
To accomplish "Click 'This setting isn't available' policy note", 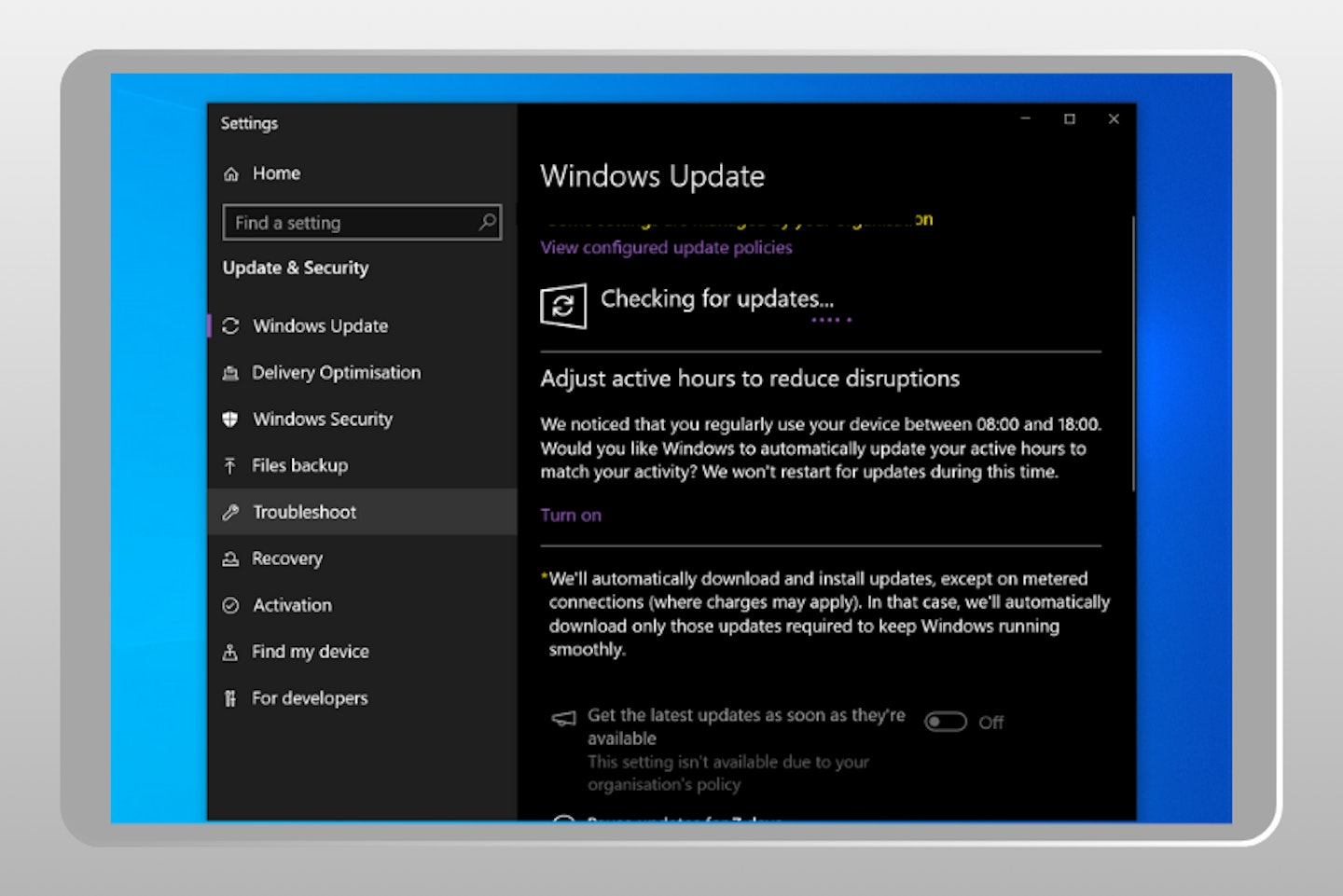I will pos(727,773).
